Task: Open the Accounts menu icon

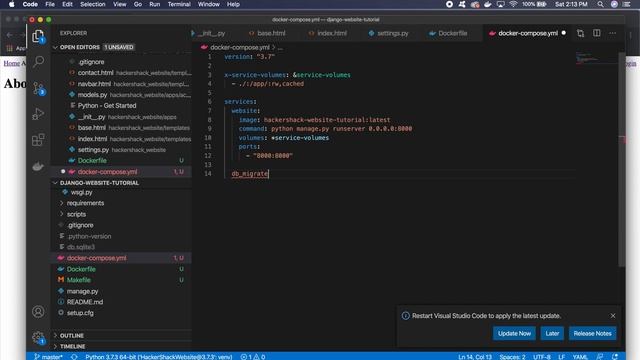Action: (x=38, y=311)
